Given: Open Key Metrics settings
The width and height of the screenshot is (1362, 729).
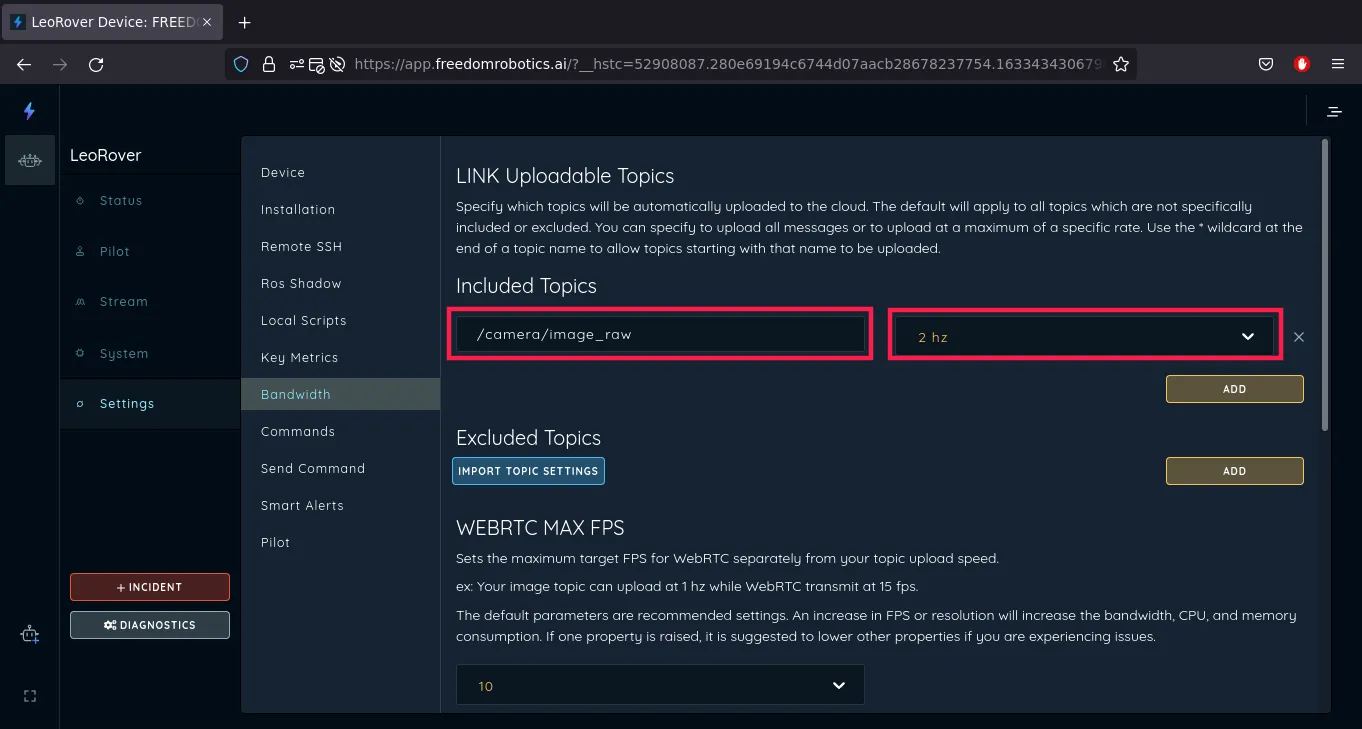Looking at the screenshot, I should click(299, 357).
